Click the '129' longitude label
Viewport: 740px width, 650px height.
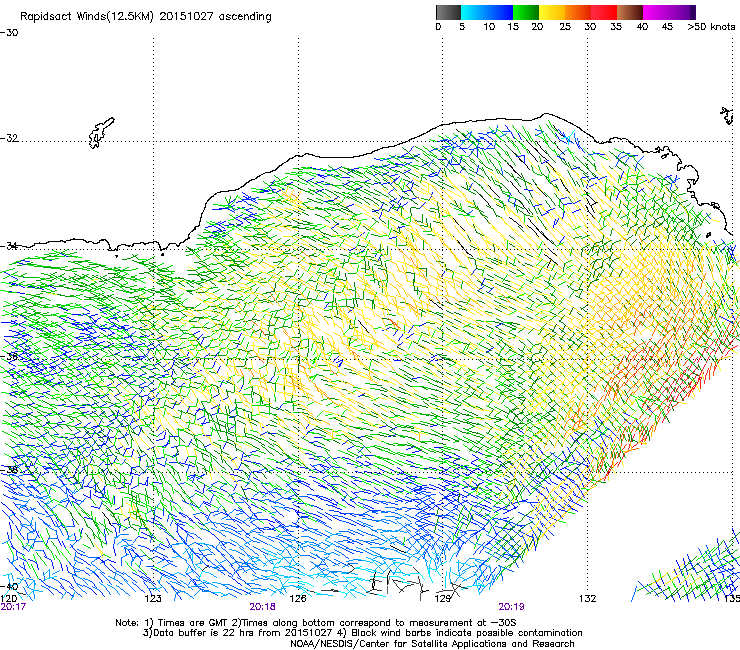click(x=442, y=599)
